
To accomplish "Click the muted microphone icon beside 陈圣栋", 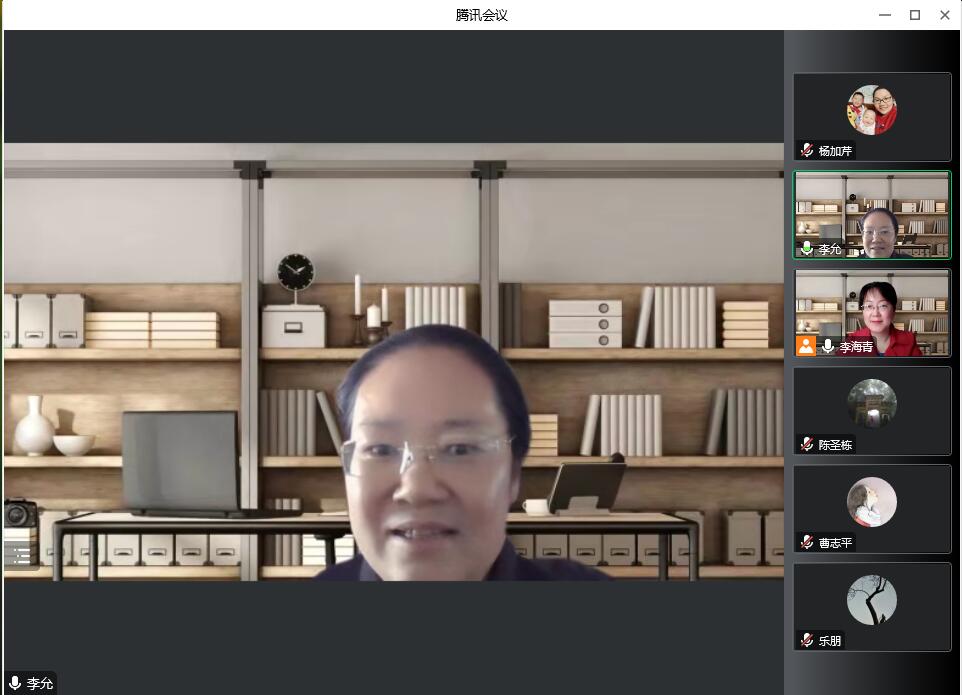I will click(807, 444).
